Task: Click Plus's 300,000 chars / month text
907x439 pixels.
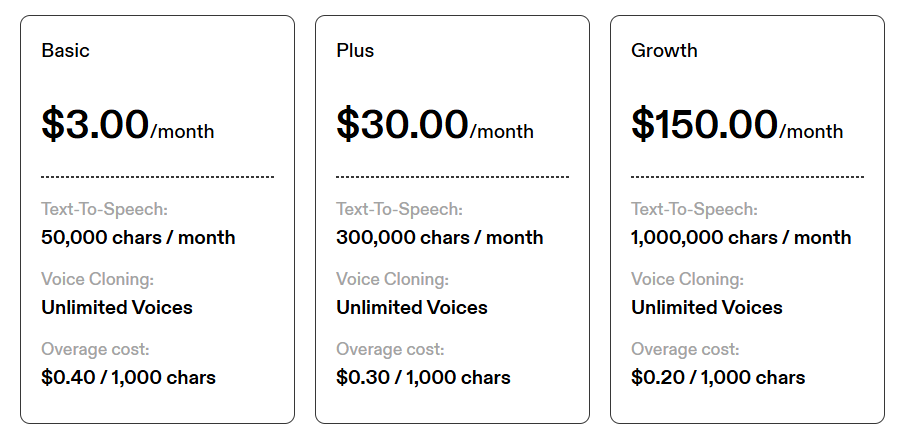Action: tap(439, 237)
